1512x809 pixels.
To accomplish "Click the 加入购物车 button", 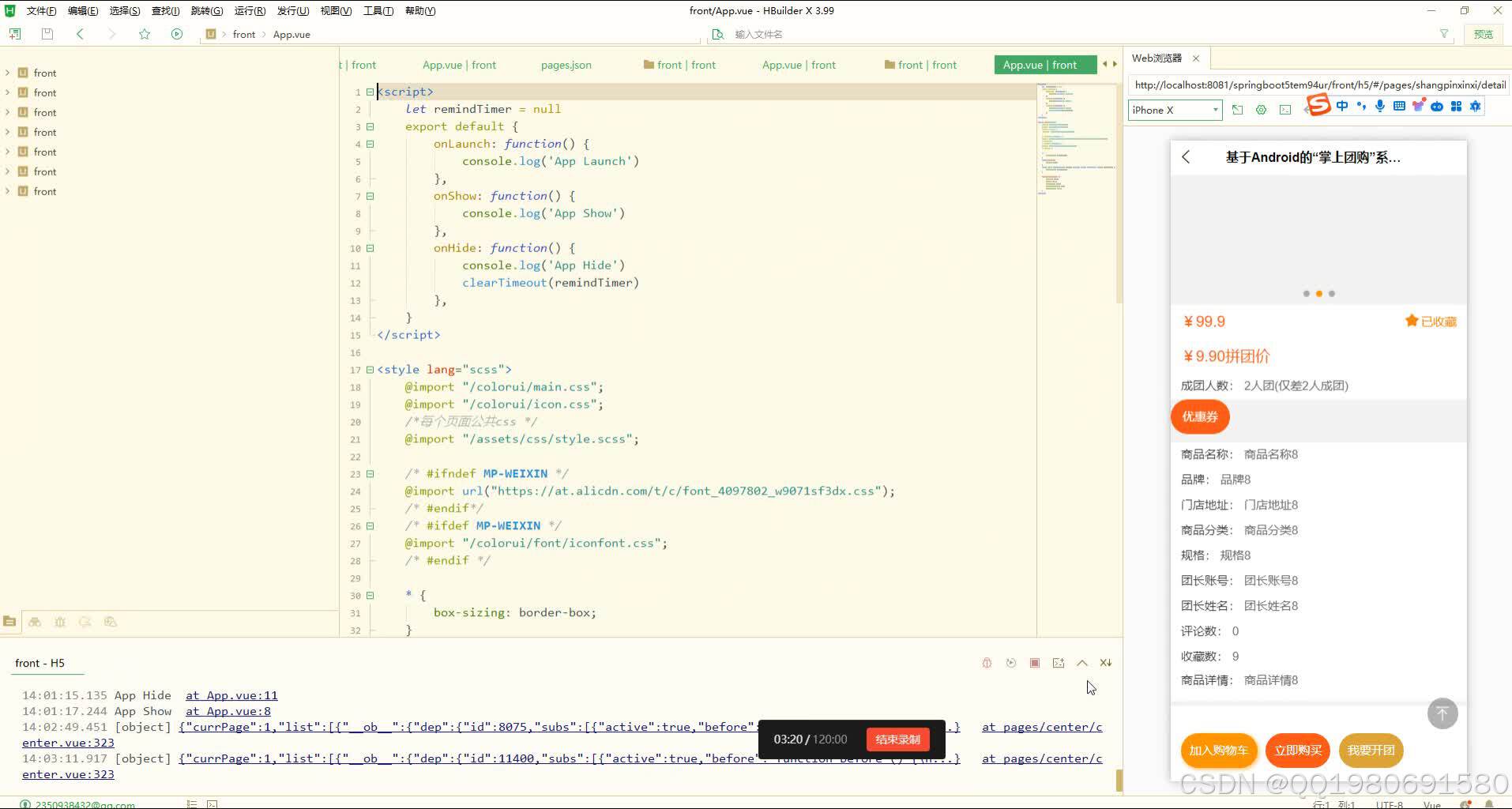I will coord(1218,751).
